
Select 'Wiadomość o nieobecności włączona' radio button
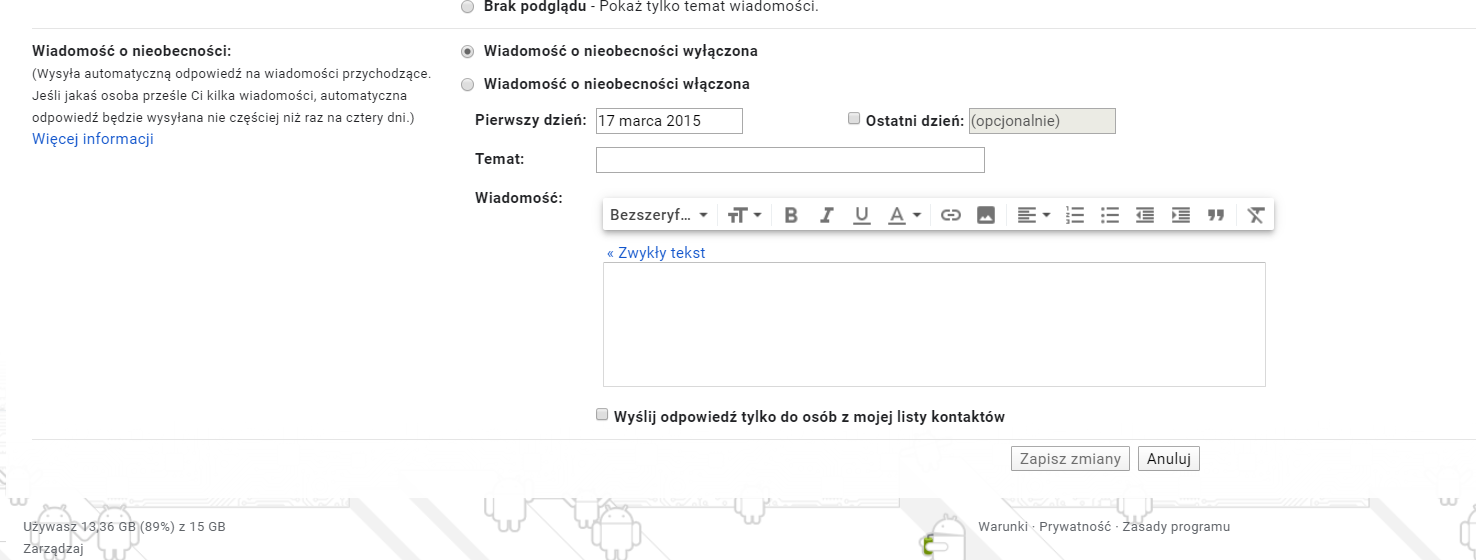pos(467,85)
